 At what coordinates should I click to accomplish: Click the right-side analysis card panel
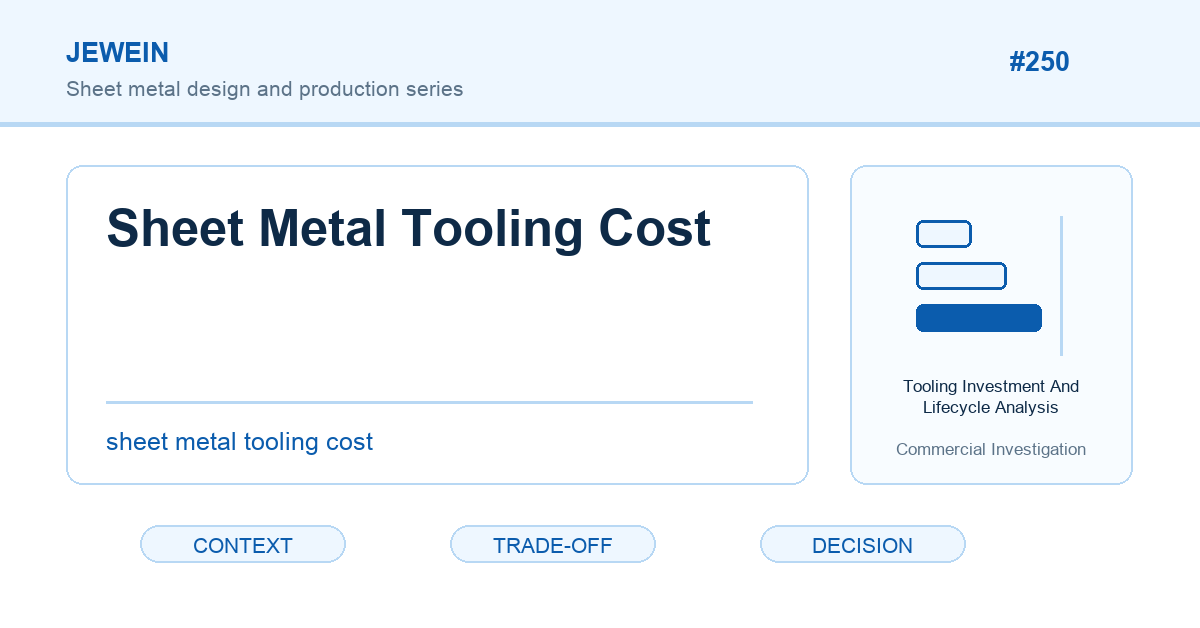pyautogui.click(x=991, y=325)
